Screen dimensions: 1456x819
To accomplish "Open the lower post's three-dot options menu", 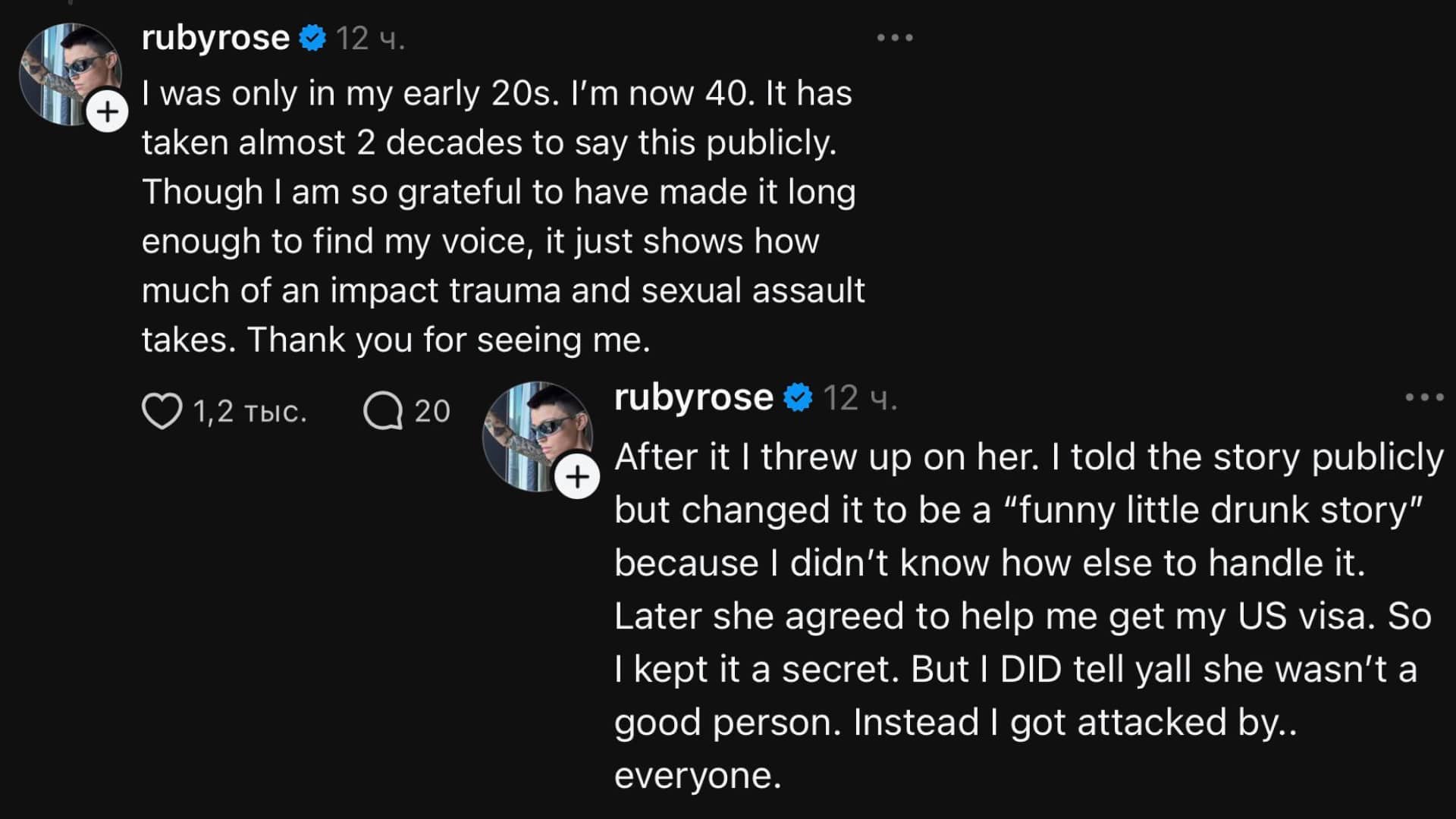I will [x=1424, y=397].
